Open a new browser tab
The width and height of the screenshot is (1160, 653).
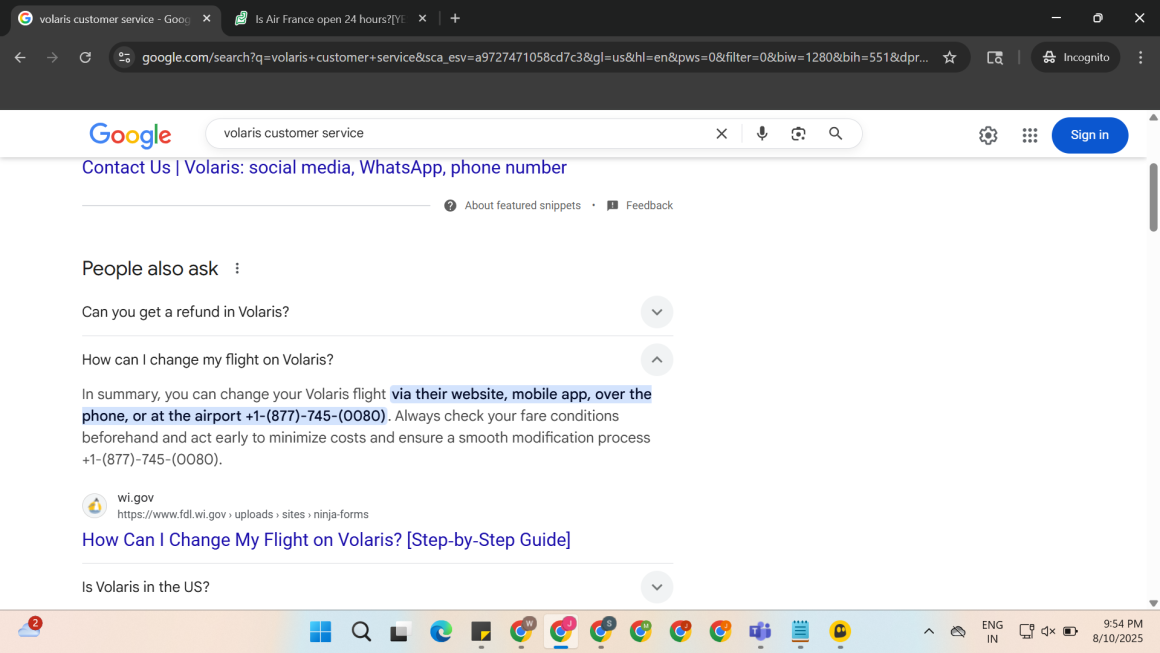(455, 18)
